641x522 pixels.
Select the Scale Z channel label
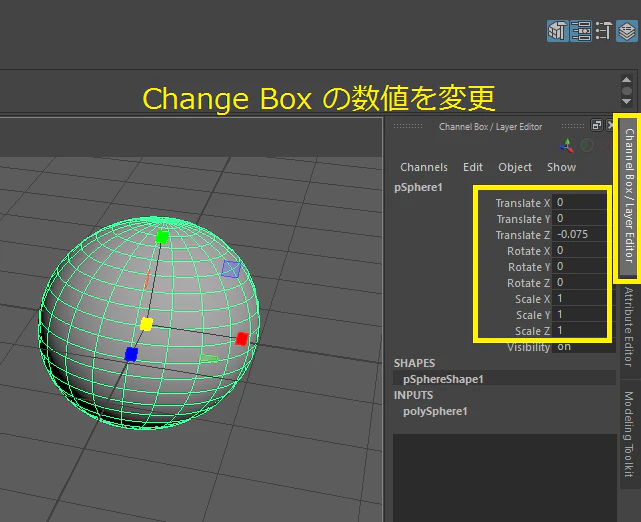tap(533, 331)
